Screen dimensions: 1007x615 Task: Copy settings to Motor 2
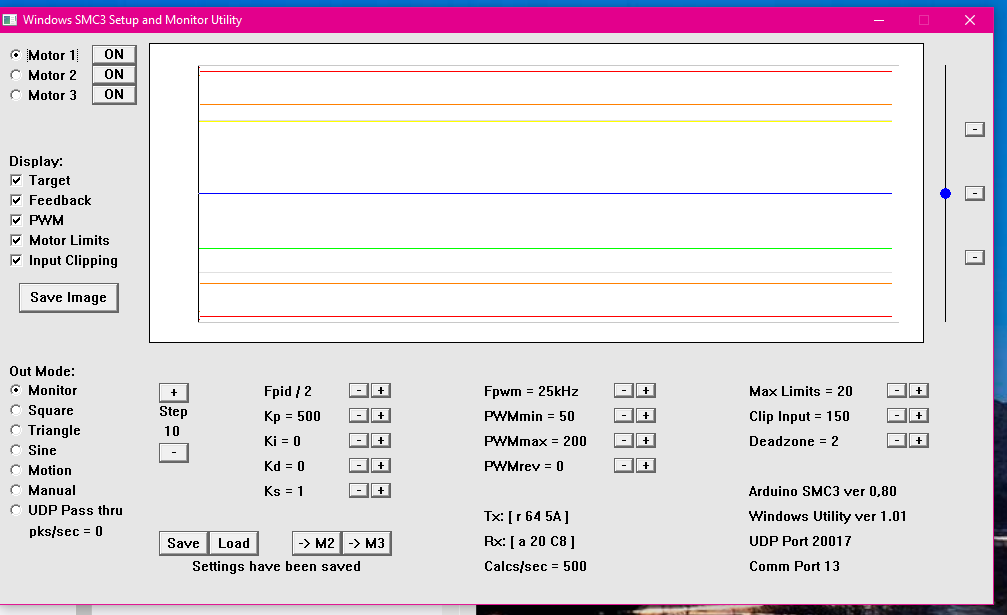pos(316,543)
